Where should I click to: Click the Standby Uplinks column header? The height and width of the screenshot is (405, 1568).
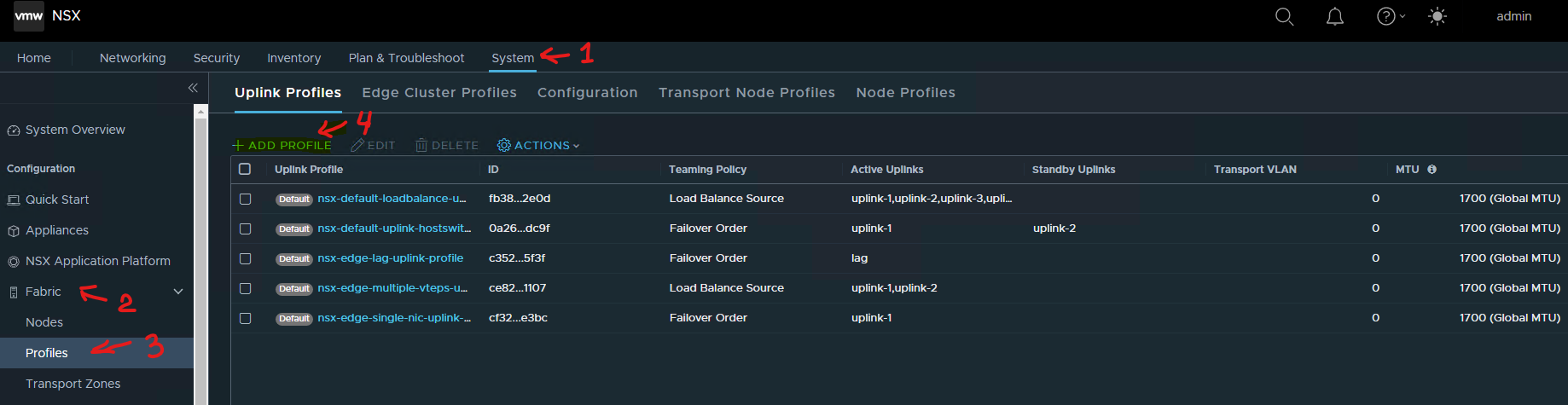[1073, 170]
